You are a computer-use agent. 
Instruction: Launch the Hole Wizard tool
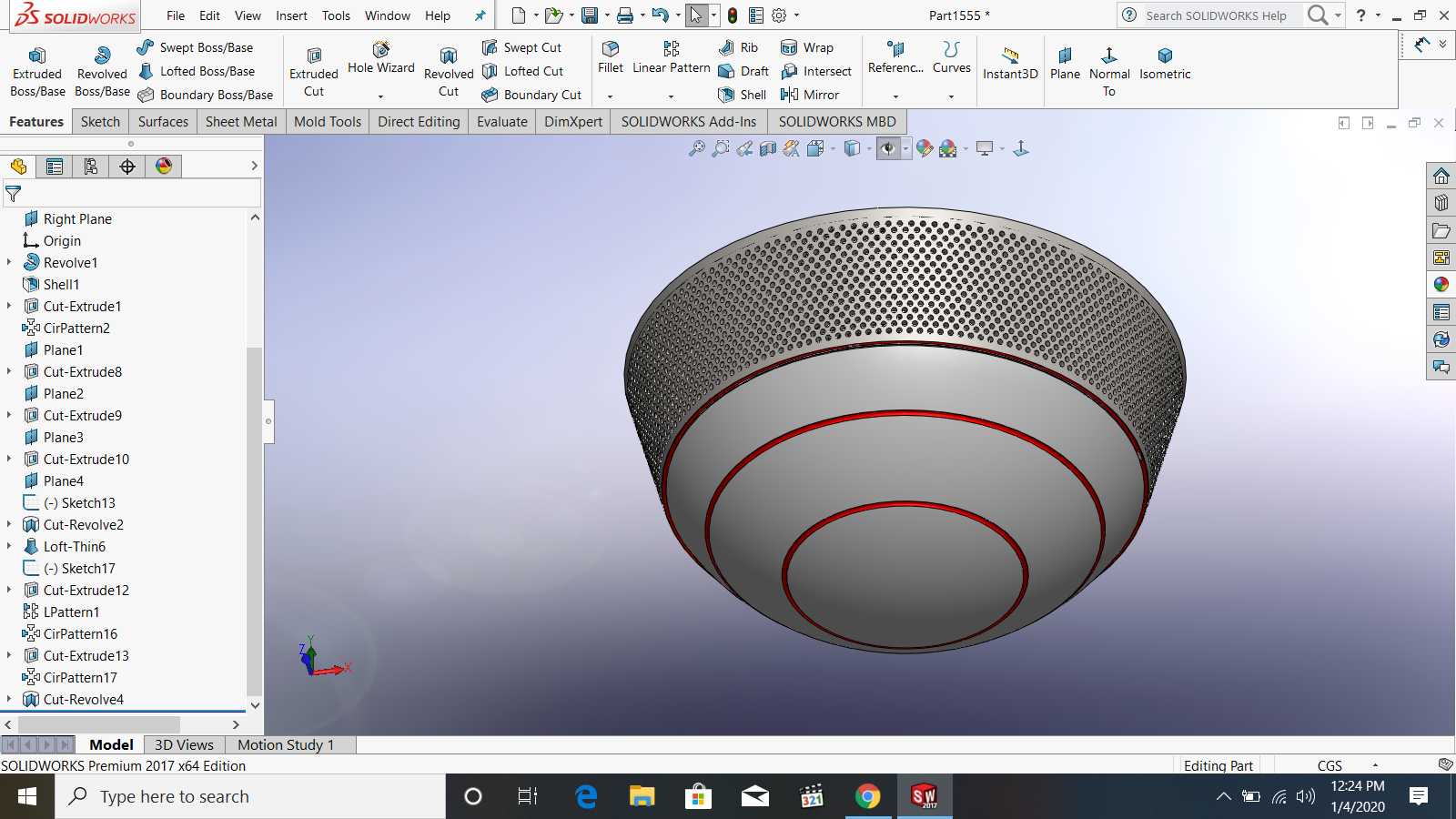pos(380,58)
